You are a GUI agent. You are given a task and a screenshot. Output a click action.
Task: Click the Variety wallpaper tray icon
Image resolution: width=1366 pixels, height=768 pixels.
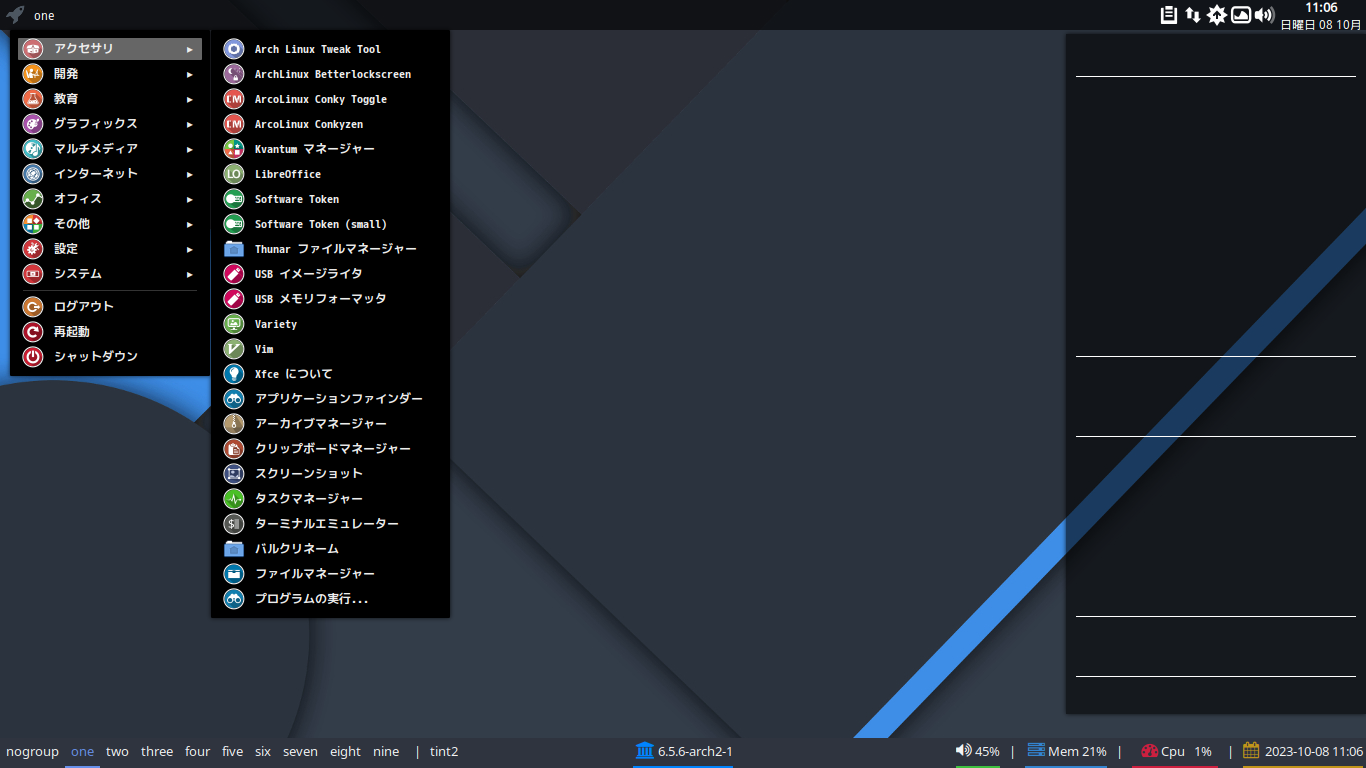(x=1241, y=15)
